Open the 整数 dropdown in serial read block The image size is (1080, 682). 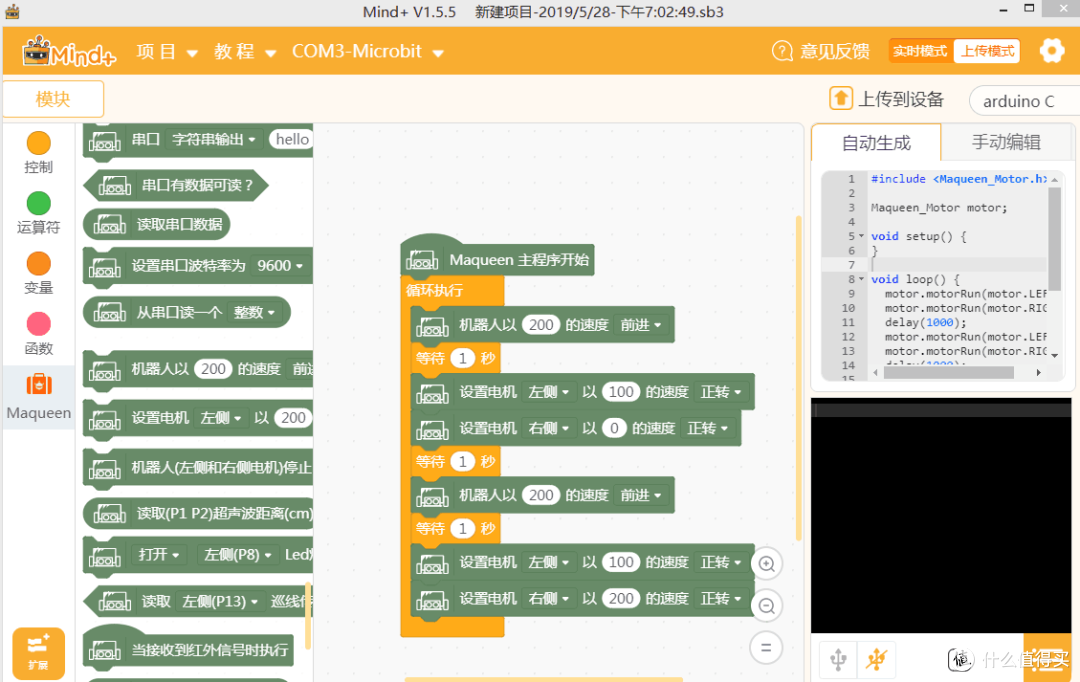pyautogui.click(x=253, y=313)
